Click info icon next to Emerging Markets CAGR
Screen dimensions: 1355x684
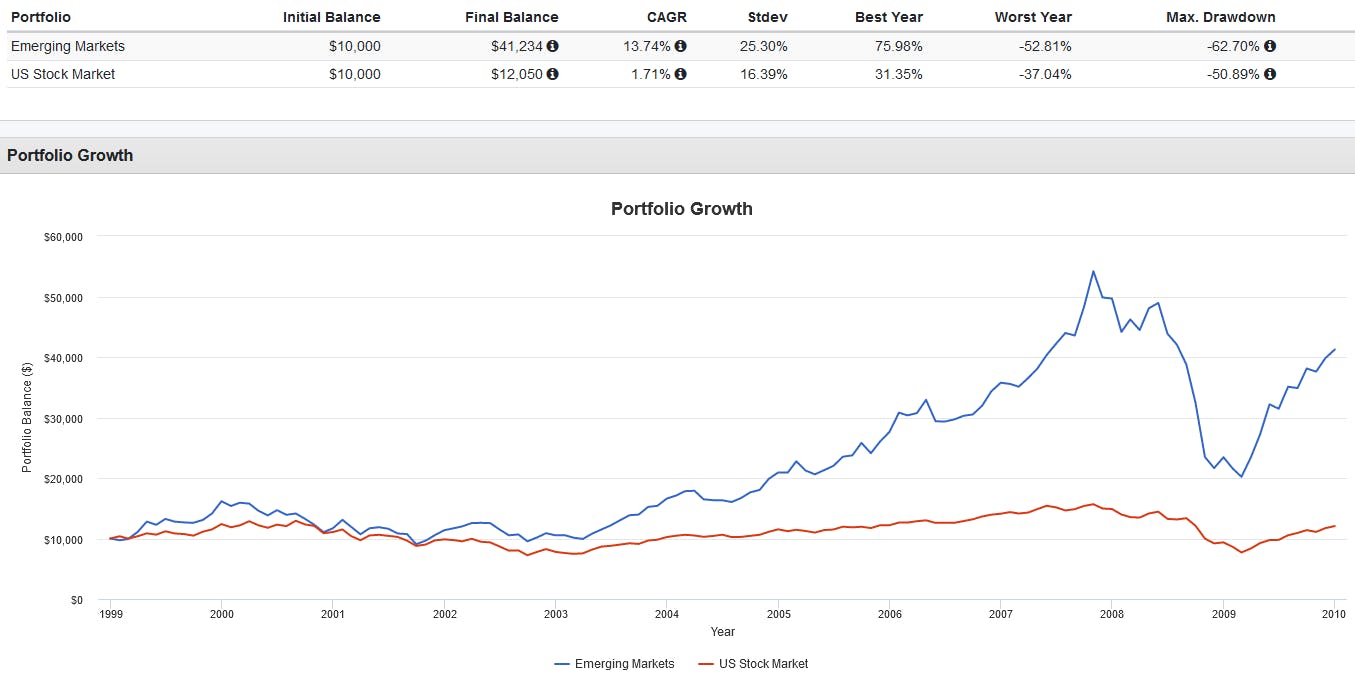(681, 46)
